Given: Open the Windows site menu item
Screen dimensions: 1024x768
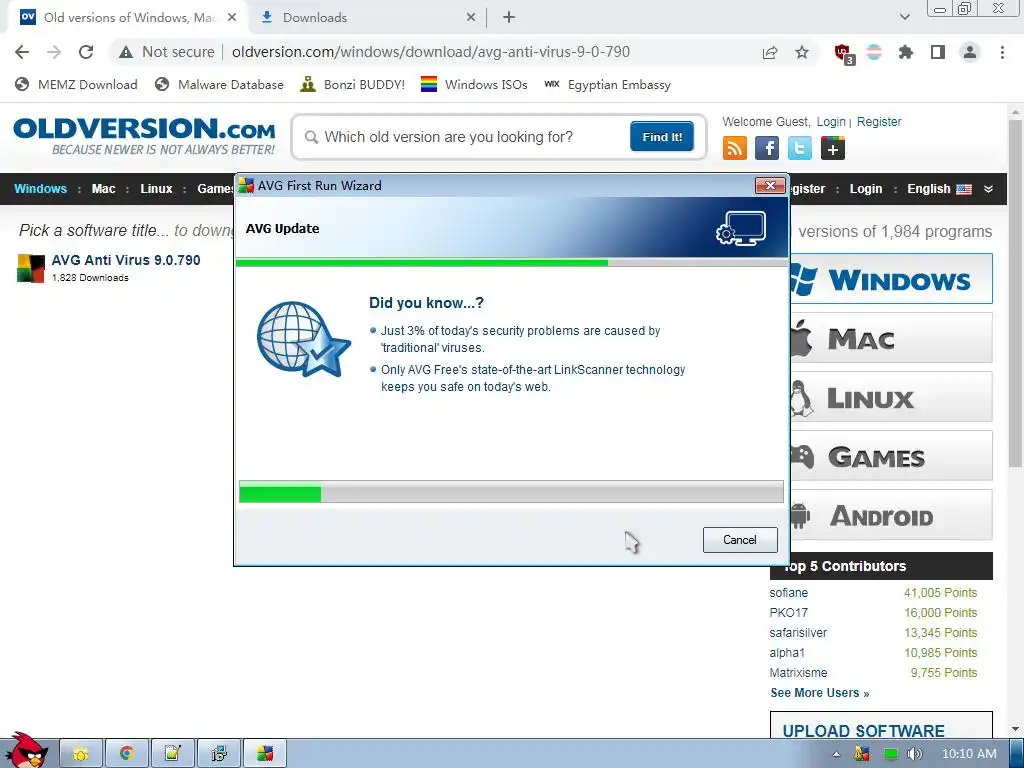Looking at the screenshot, I should pyautogui.click(x=40, y=189).
